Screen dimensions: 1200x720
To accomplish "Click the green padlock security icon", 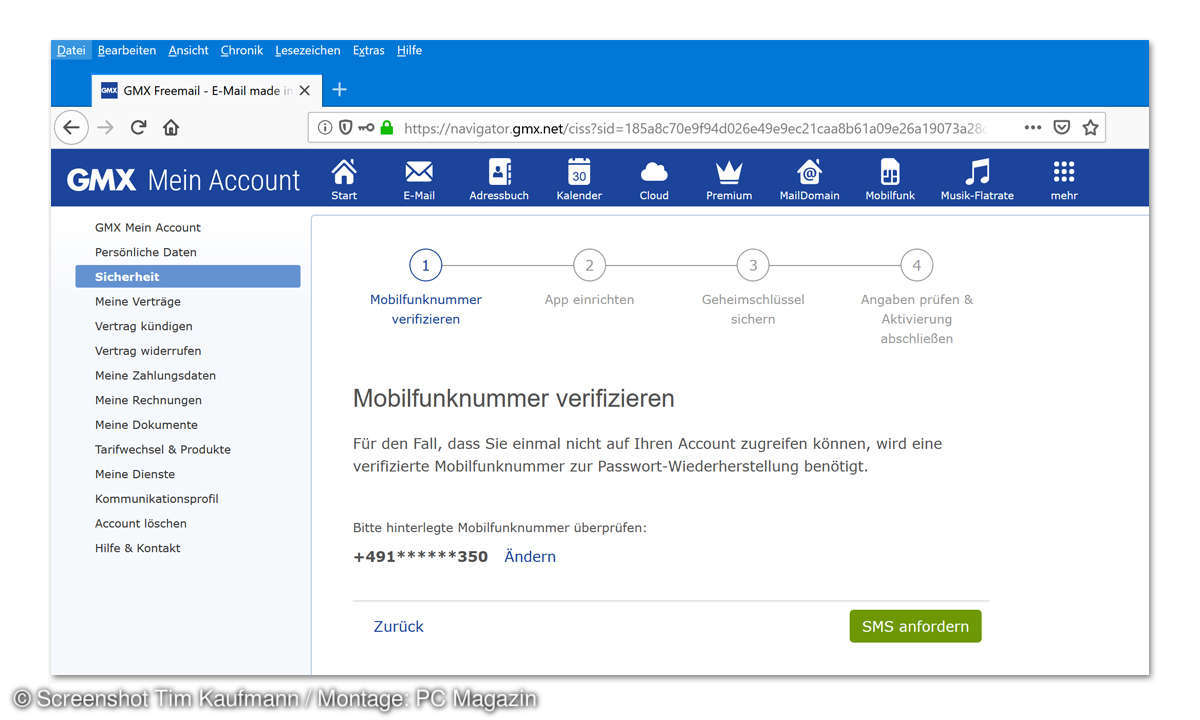I will [x=387, y=128].
